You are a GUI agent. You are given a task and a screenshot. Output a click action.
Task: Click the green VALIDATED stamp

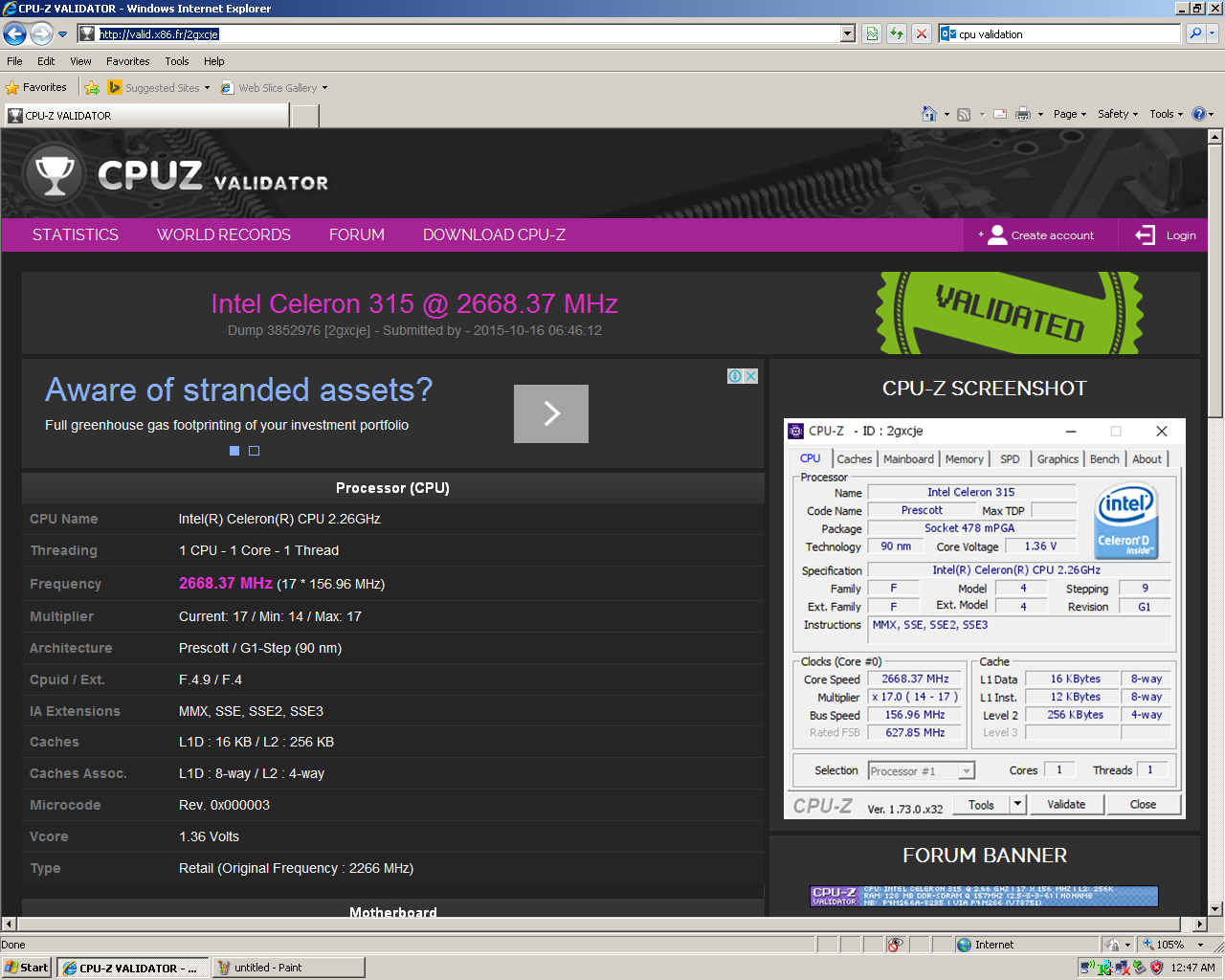point(1010,313)
